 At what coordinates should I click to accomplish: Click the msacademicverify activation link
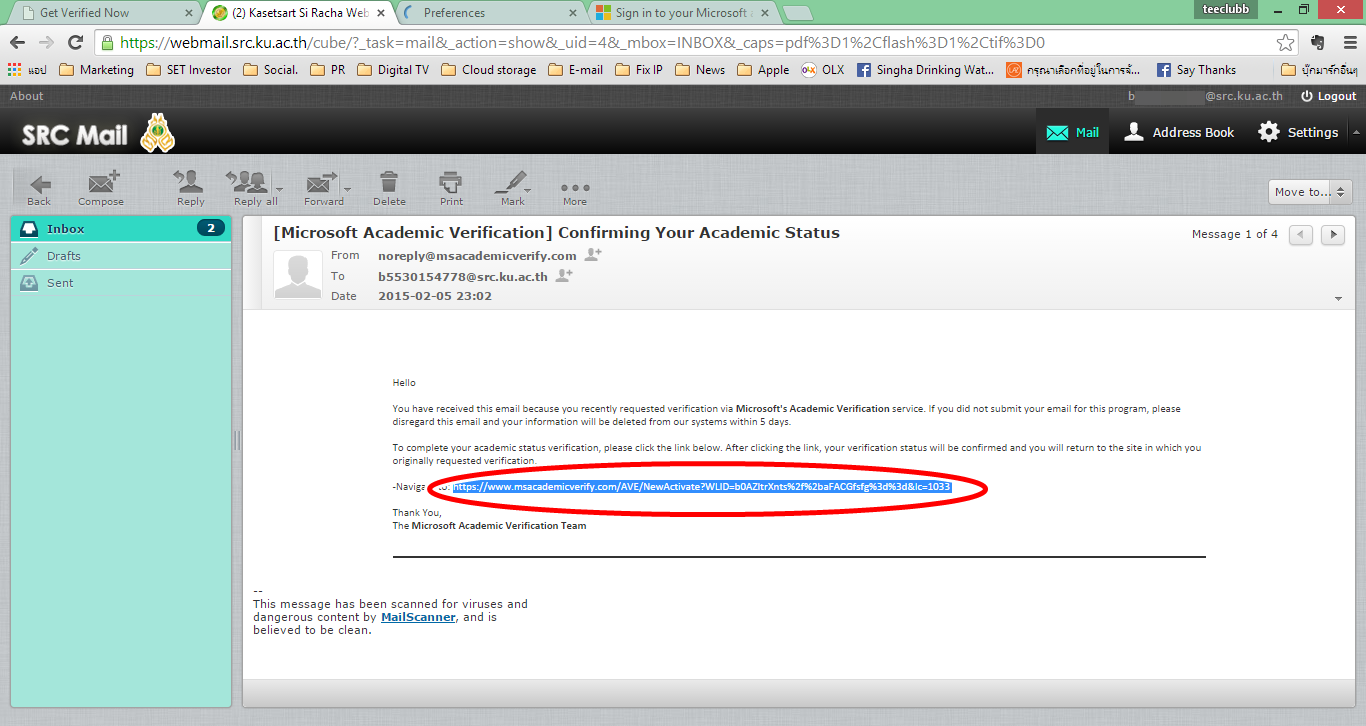701,487
